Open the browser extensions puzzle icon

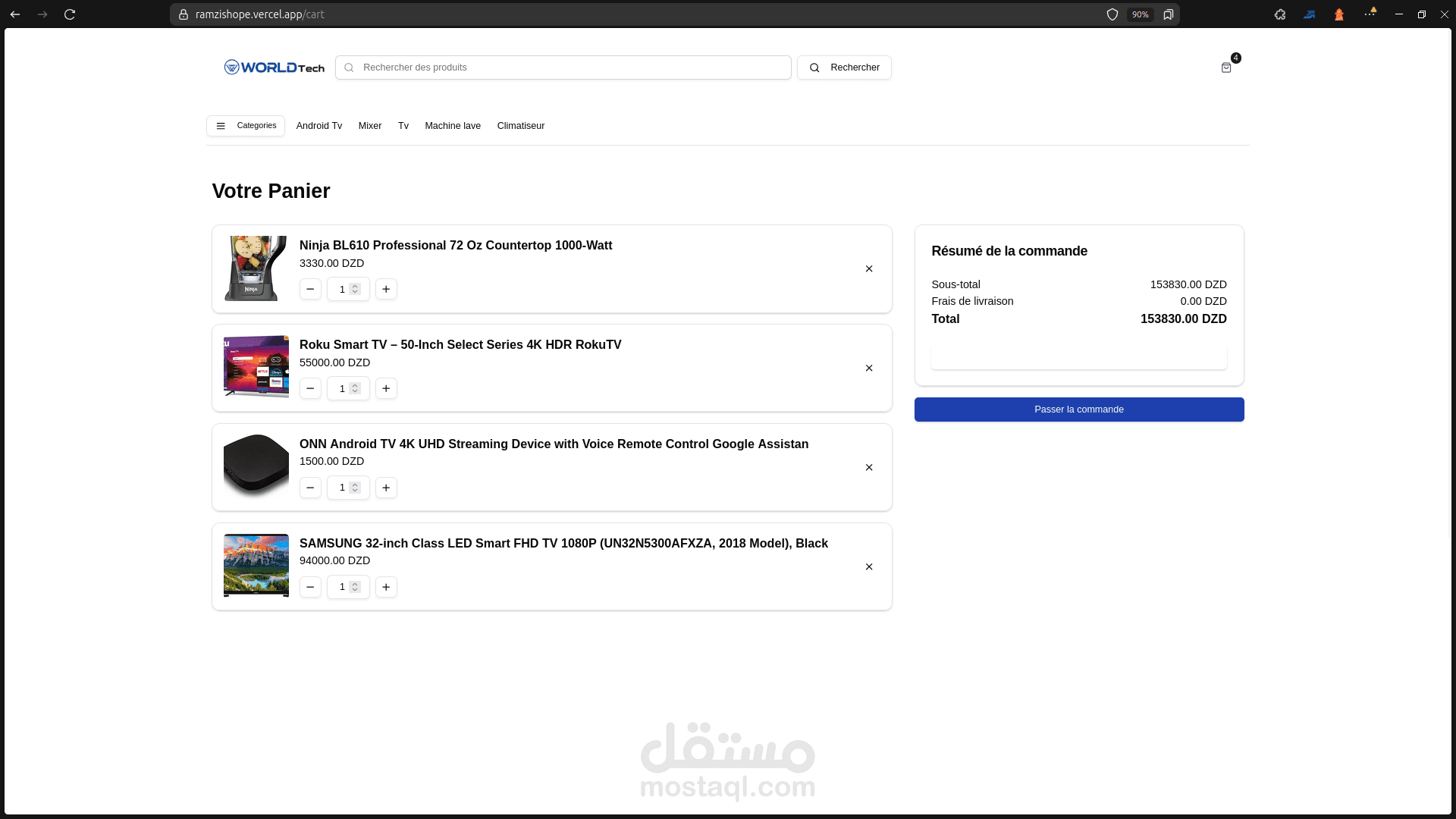click(1280, 14)
